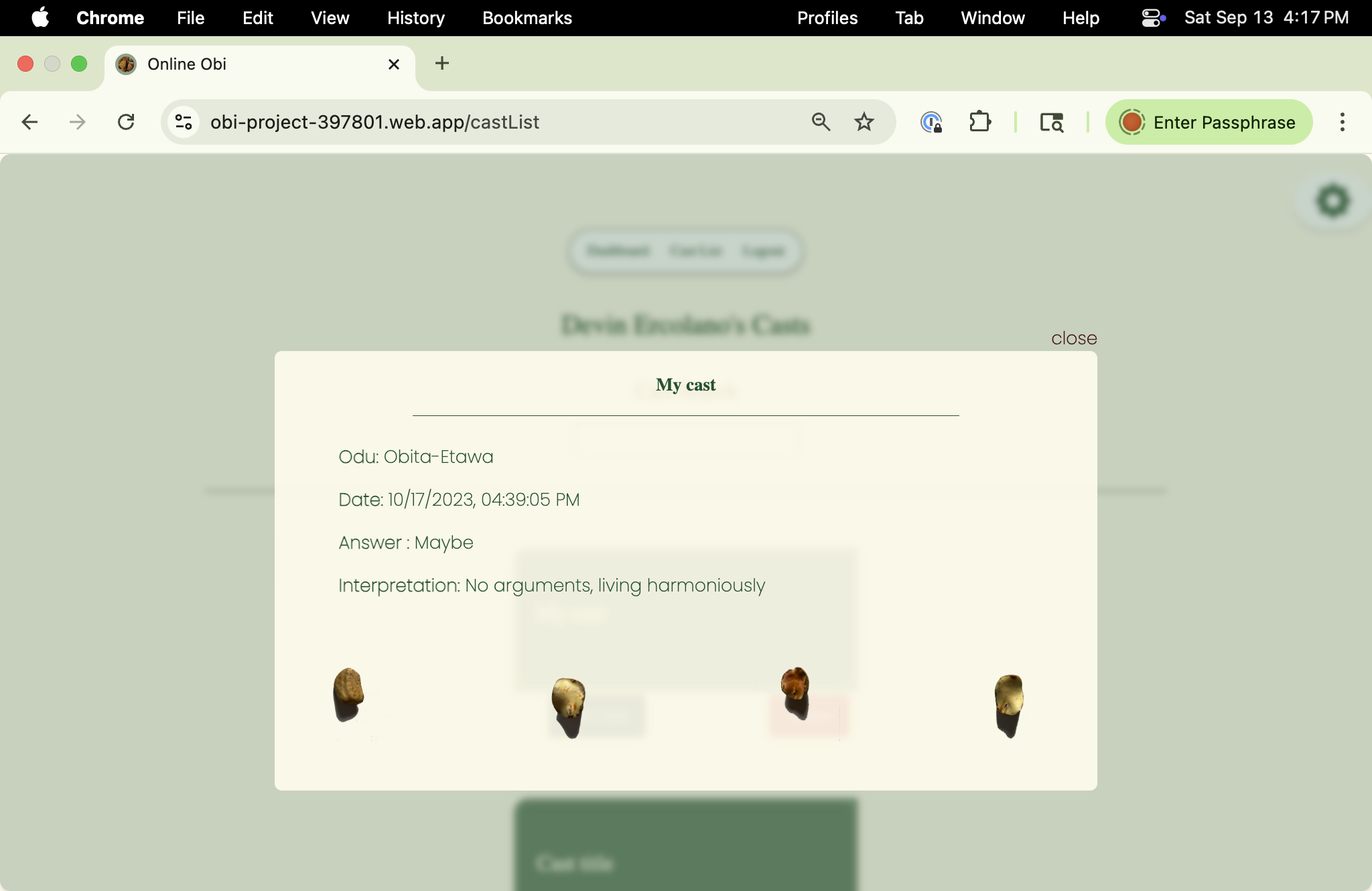Open the Logout link
Screen dimensions: 1372x891
pos(764,251)
